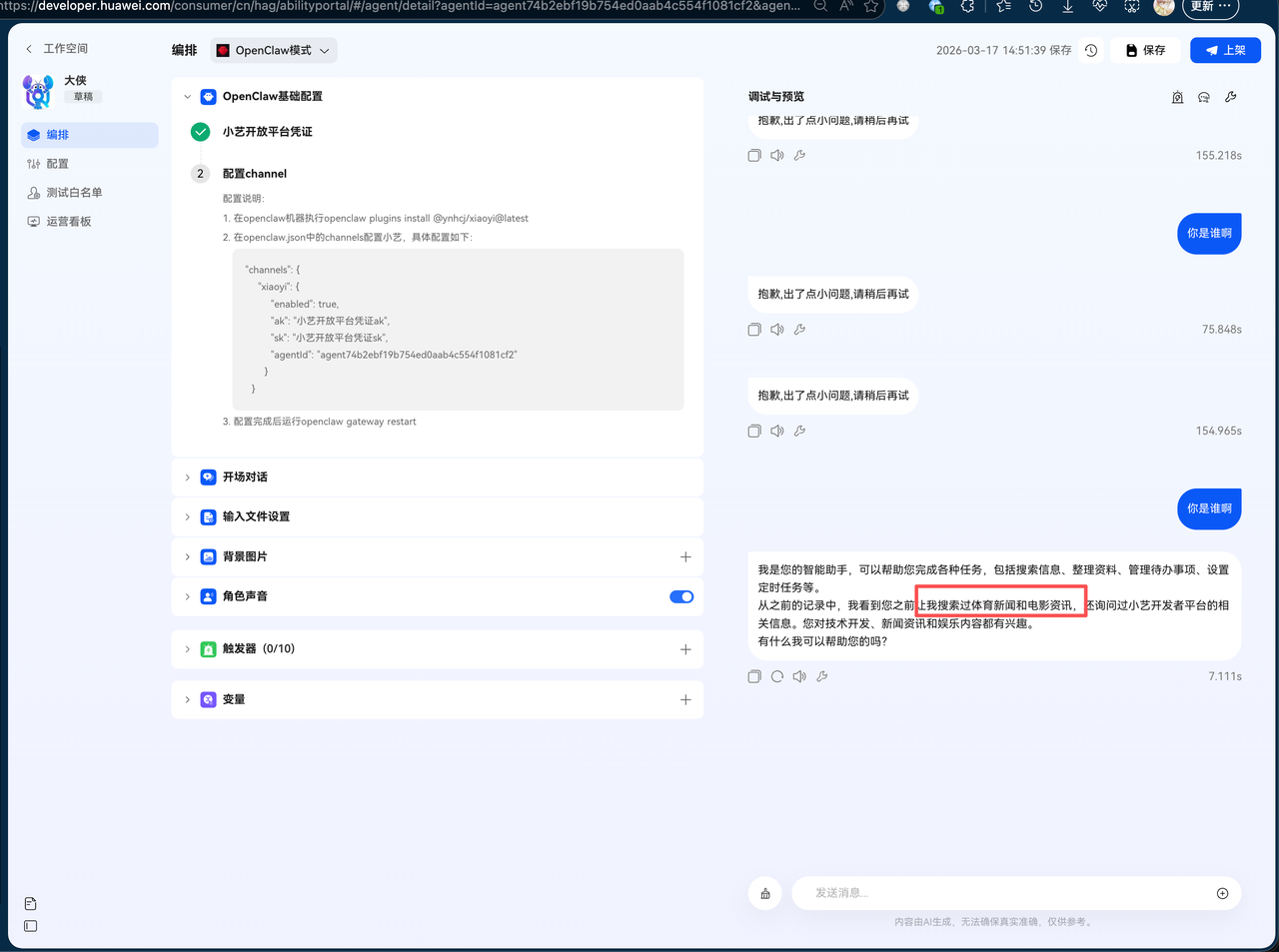Viewport: 1279px width, 952px height.
Task: Click the openclaw plugins install instruction line
Action: (x=376, y=218)
